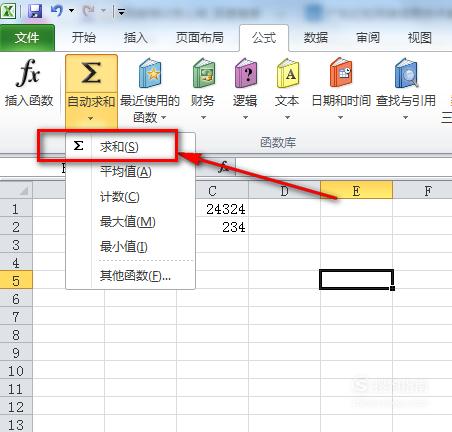The image size is (452, 432).
Task: Click the selected cell E5
Action: coord(356,279)
